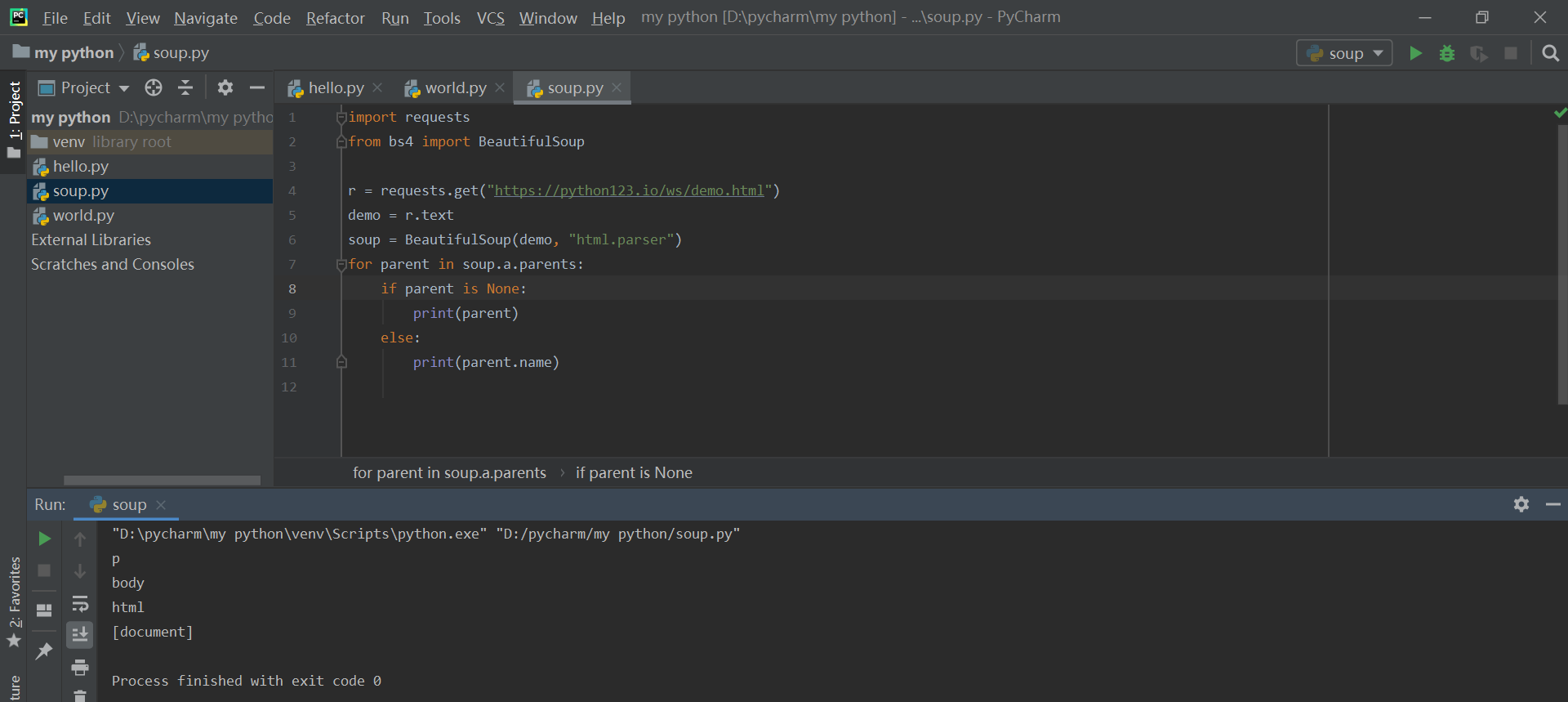The width and height of the screenshot is (1568, 702).
Task: Open the View menu
Action: coord(143,17)
